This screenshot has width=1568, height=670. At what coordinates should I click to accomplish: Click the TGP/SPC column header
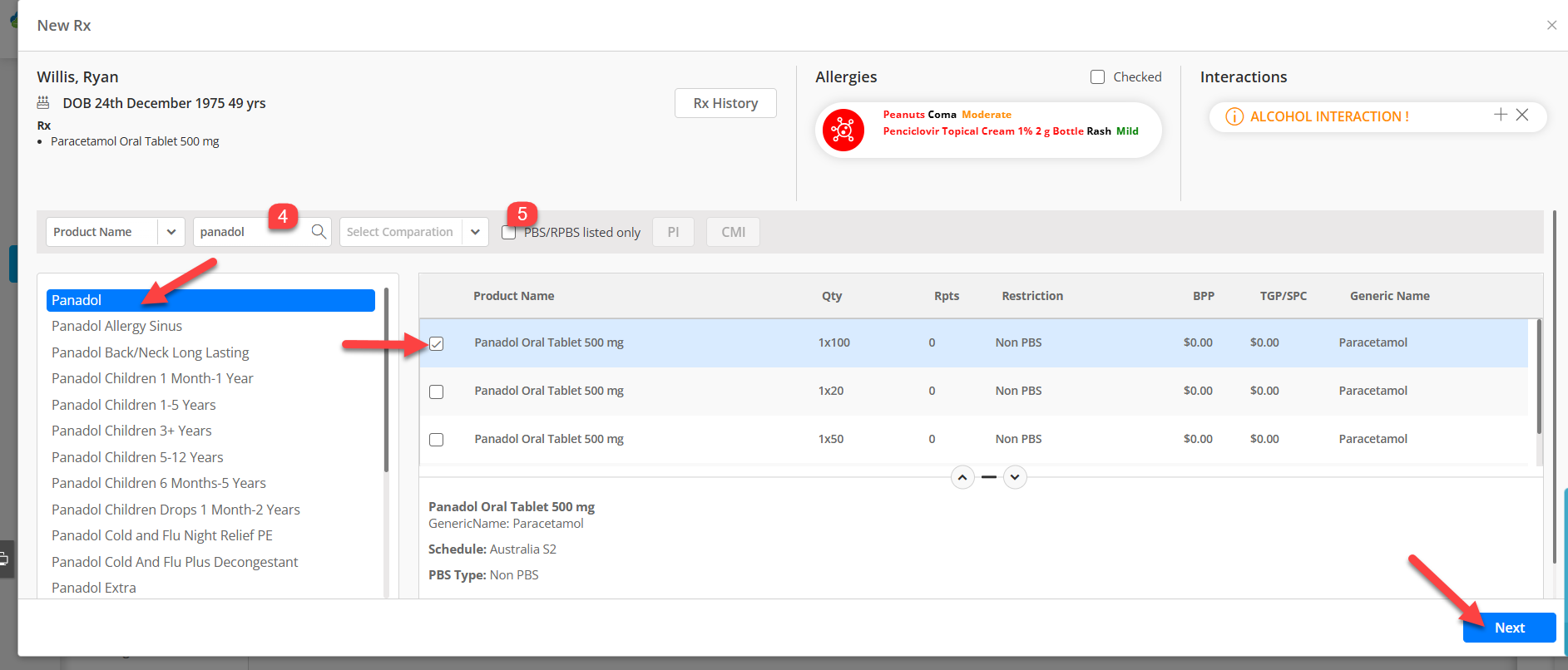(1284, 296)
